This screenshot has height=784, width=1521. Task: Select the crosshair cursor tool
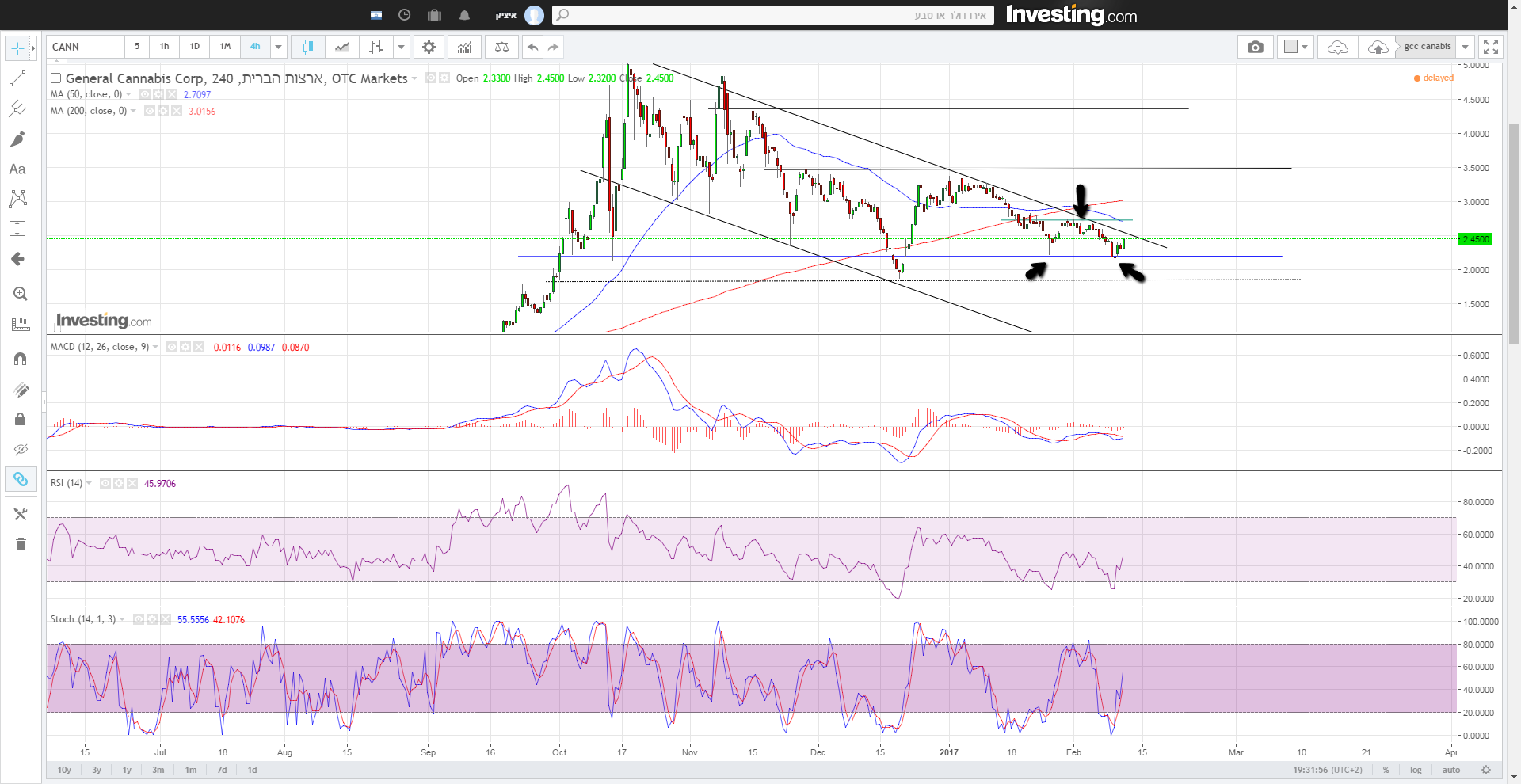coord(17,48)
